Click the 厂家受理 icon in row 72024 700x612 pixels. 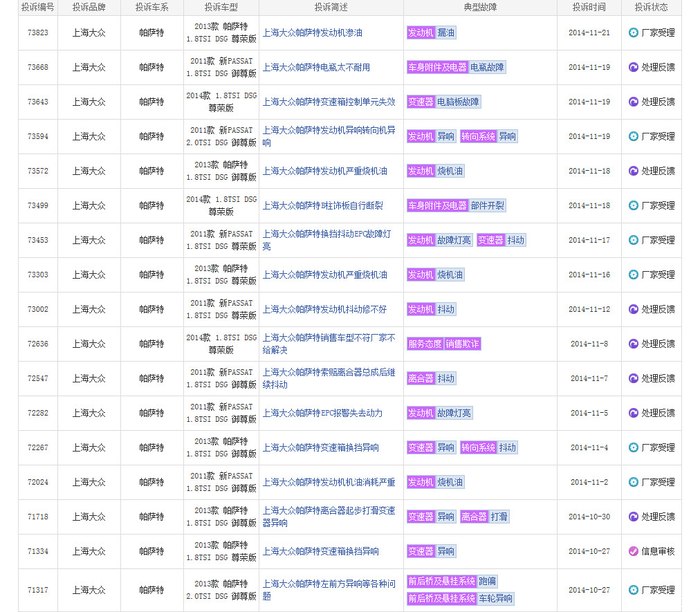633,482
